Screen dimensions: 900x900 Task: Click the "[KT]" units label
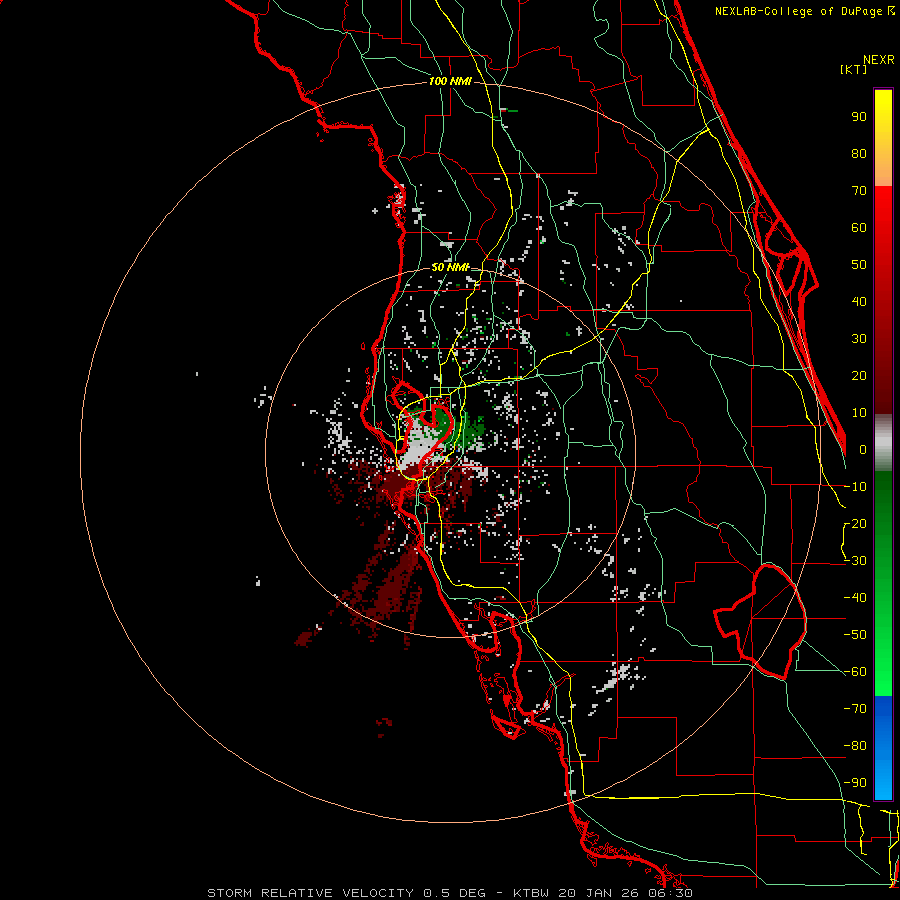coord(854,69)
